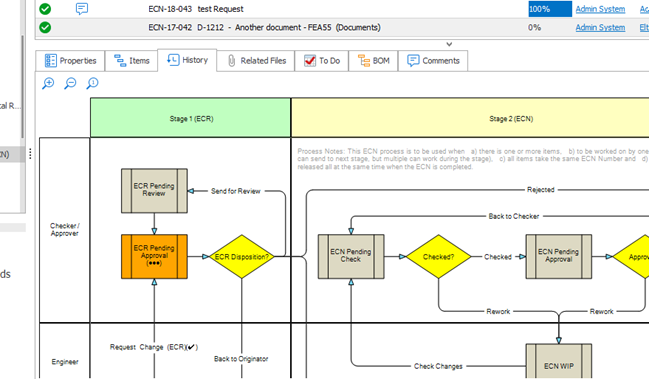The image size is (649, 379).
Task: Open Admin System link on ECN-18-043 row
Action: (600, 9)
